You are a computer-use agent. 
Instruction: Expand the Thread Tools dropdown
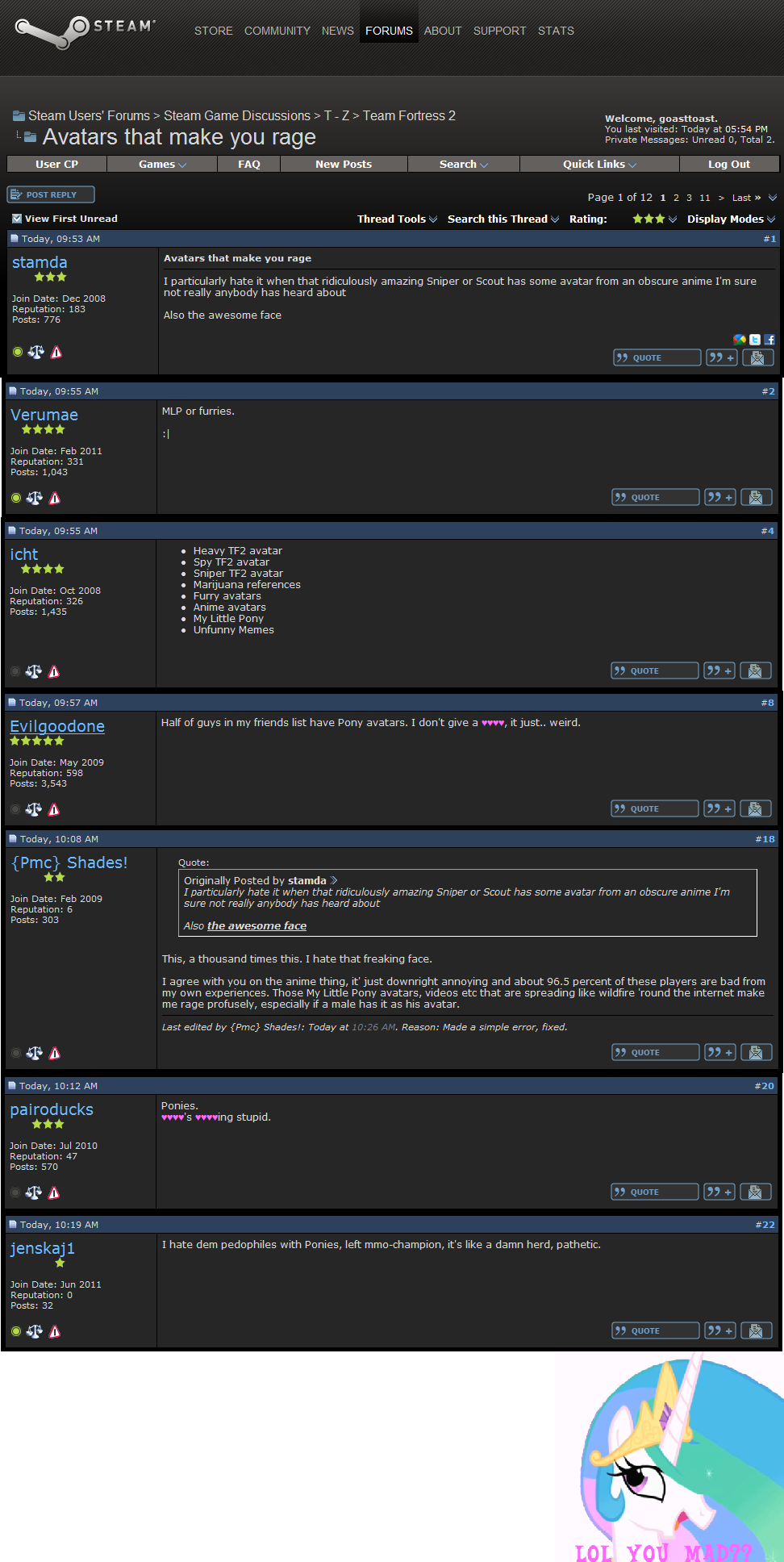pyautogui.click(x=397, y=219)
